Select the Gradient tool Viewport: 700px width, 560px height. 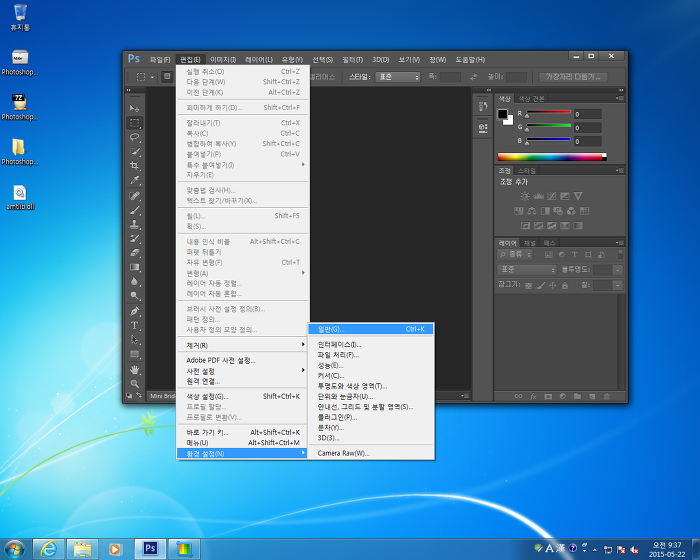pyautogui.click(x=134, y=267)
